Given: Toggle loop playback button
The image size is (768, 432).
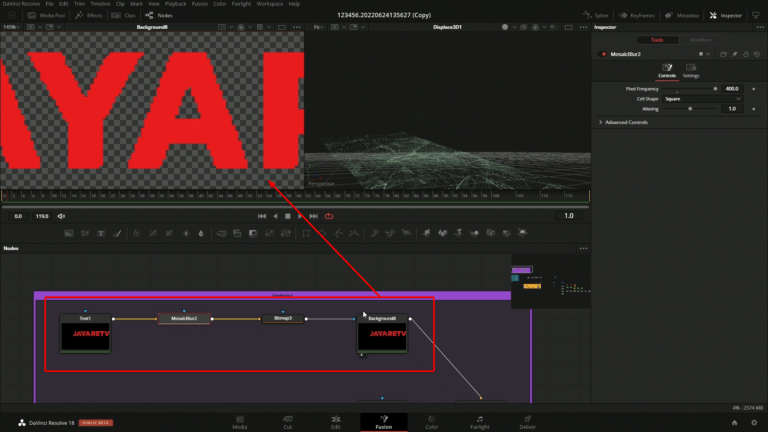Looking at the screenshot, I should click(x=329, y=216).
